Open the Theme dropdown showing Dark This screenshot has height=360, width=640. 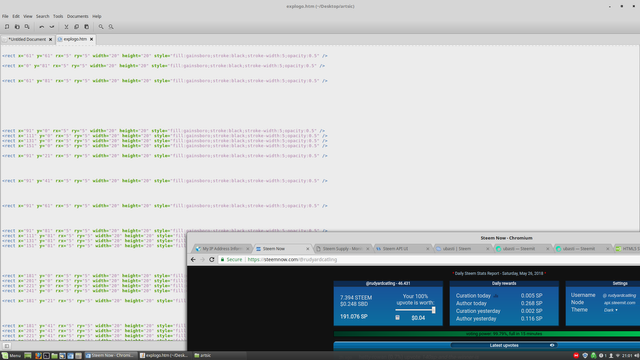[x=611, y=310]
